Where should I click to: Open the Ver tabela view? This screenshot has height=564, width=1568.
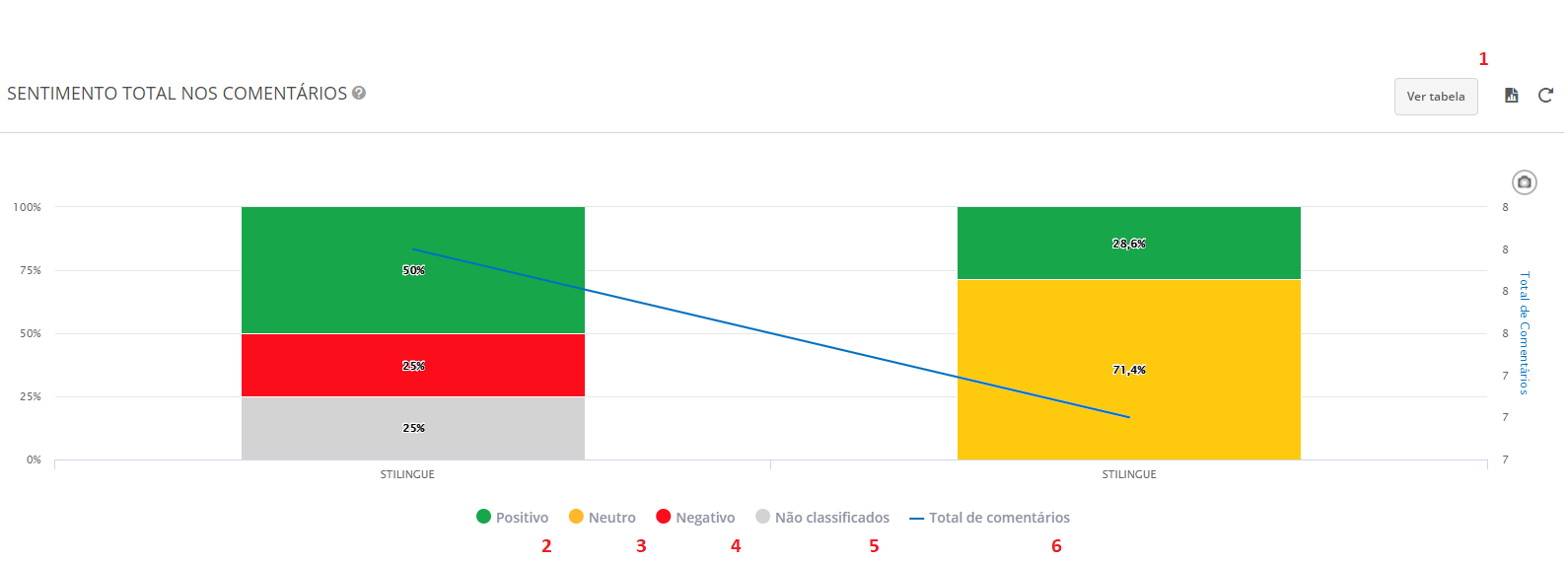[1435, 97]
